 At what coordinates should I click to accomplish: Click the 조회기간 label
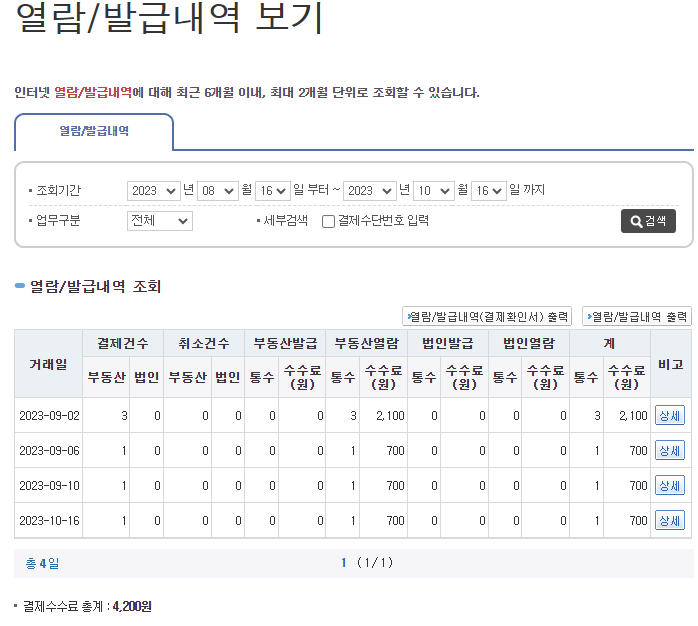[x=58, y=191]
